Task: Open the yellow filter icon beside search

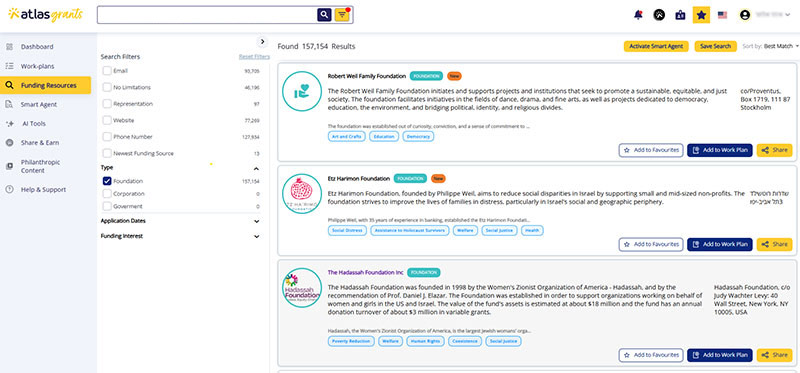Action: click(x=342, y=15)
